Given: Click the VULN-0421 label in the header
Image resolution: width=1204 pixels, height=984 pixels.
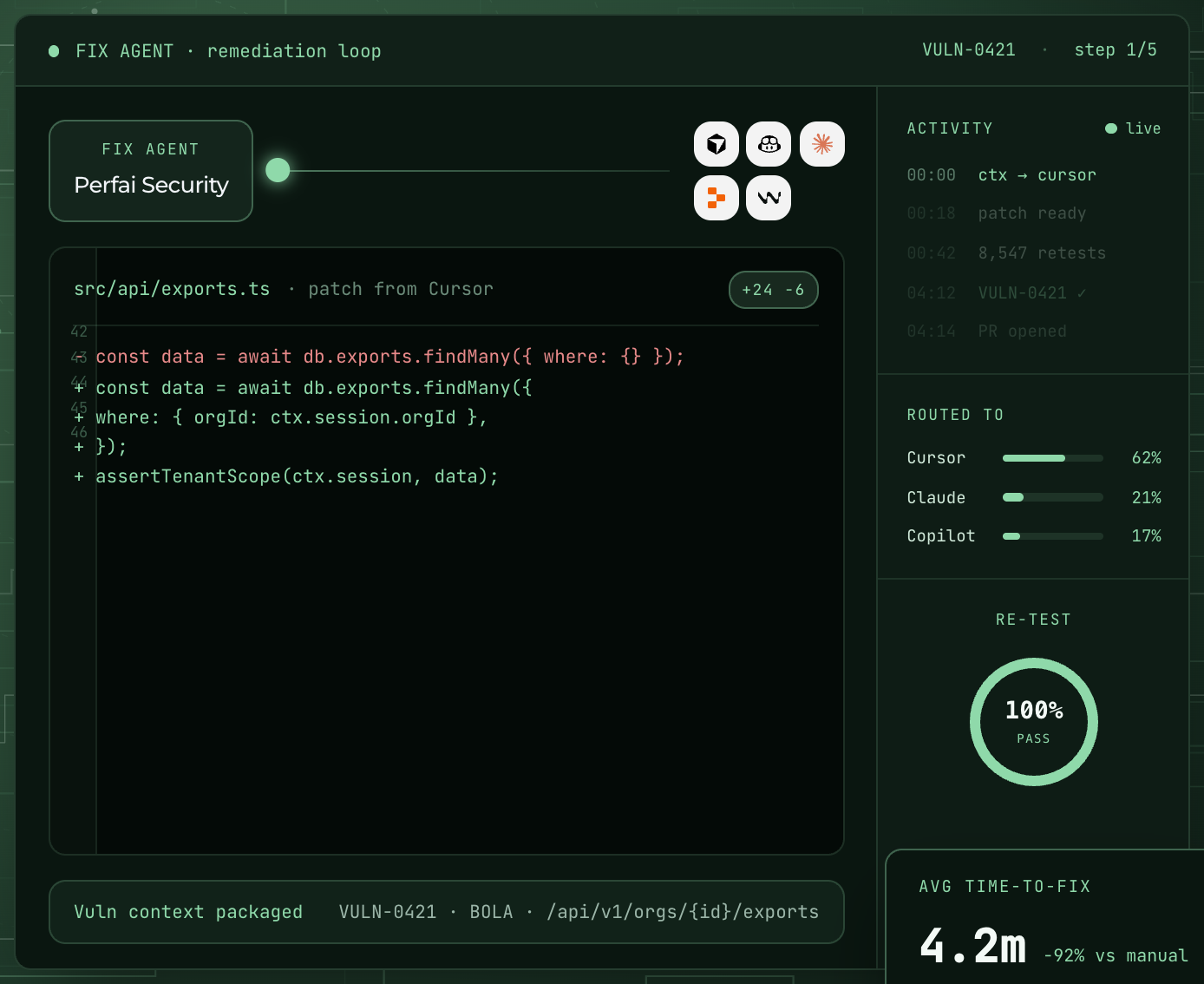Looking at the screenshot, I should (969, 49).
